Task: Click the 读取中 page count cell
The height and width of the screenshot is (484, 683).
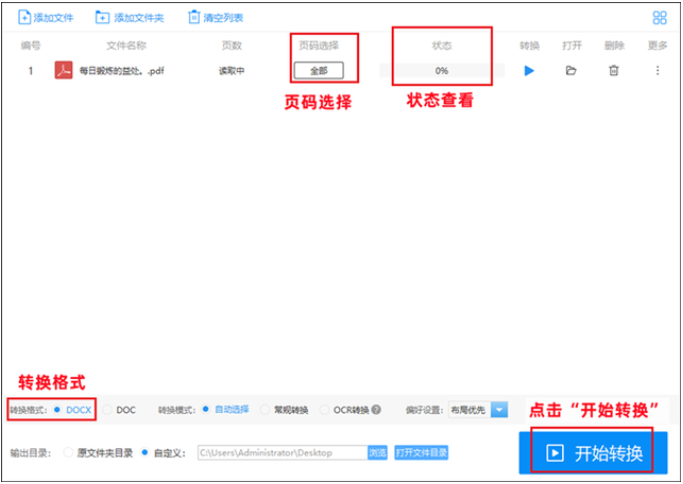Action: click(231, 71)
